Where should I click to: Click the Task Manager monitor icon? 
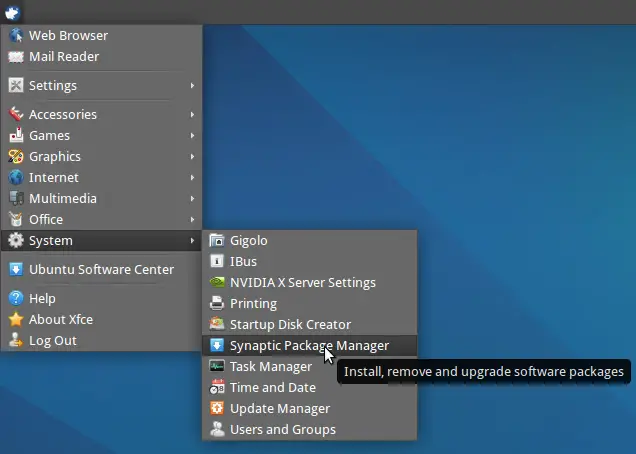[x=217, y=366]
